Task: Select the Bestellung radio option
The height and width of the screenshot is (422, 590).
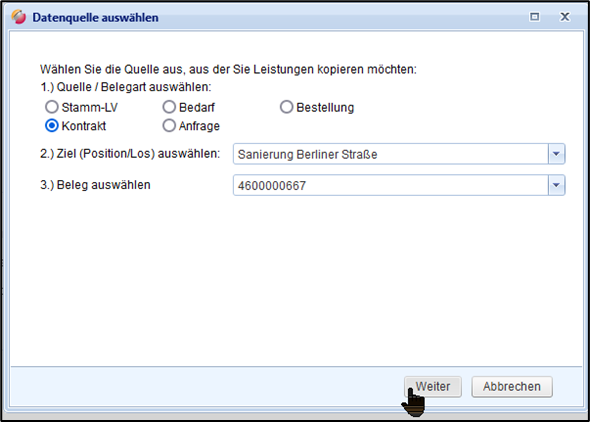Action: (286, 107)
